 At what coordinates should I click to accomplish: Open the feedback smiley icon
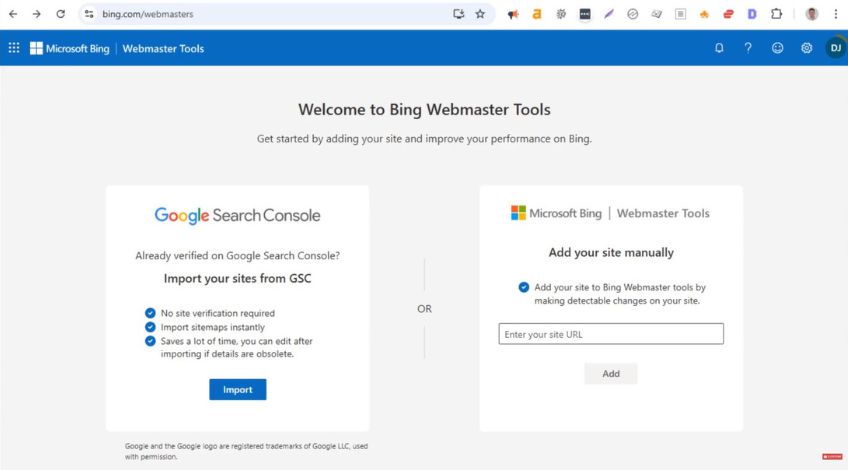[777, 48]
